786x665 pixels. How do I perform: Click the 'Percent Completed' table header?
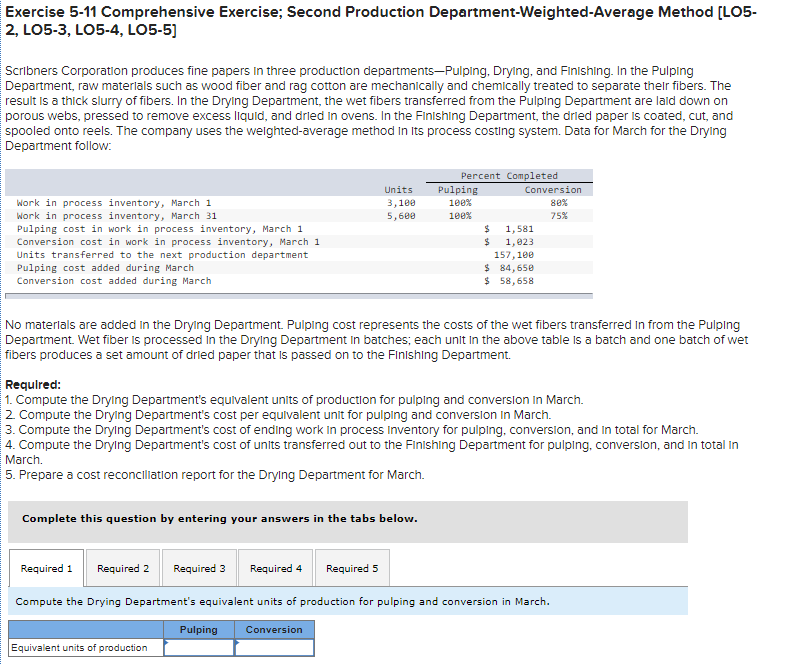(509, 176)
